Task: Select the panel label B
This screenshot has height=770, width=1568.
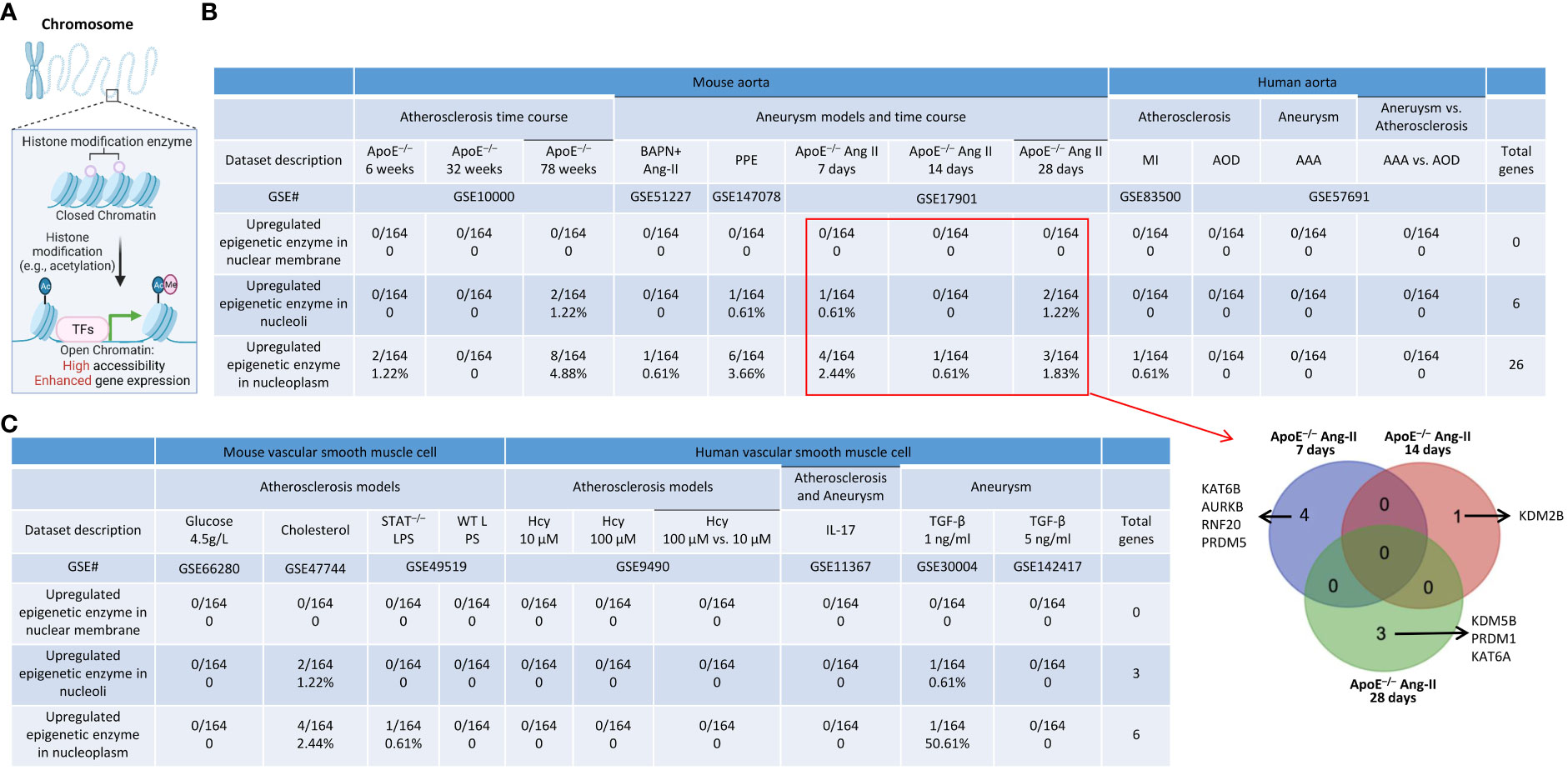Action: 209,12
